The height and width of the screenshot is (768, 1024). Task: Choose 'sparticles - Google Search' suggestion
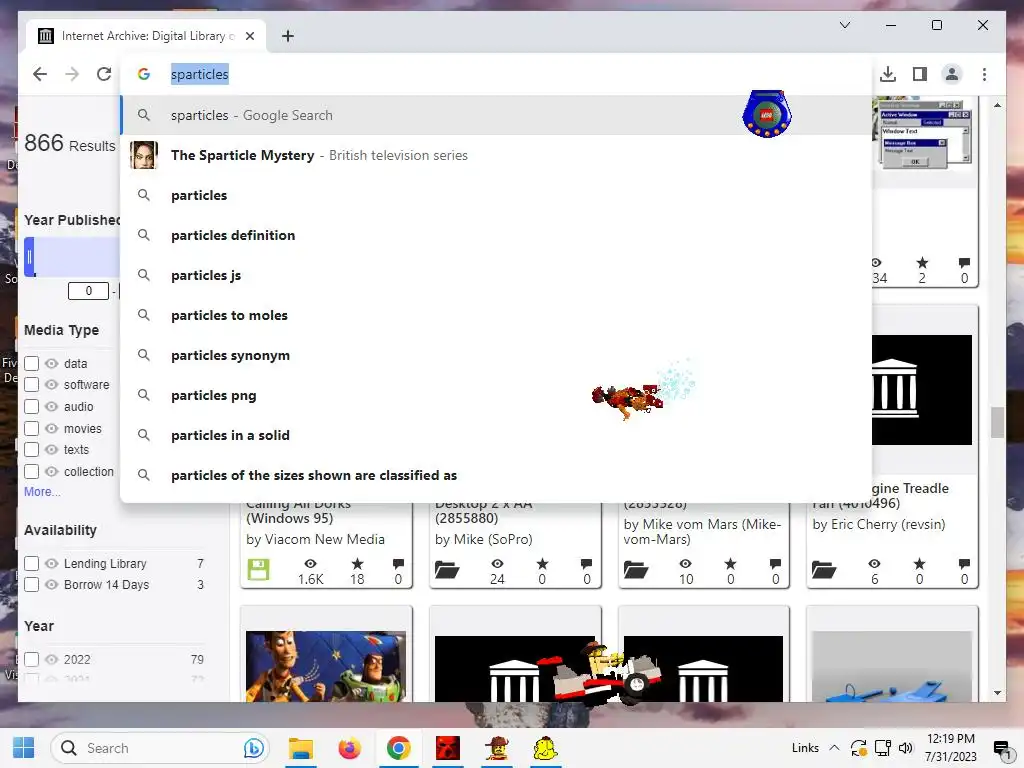(x=496, y=115)
